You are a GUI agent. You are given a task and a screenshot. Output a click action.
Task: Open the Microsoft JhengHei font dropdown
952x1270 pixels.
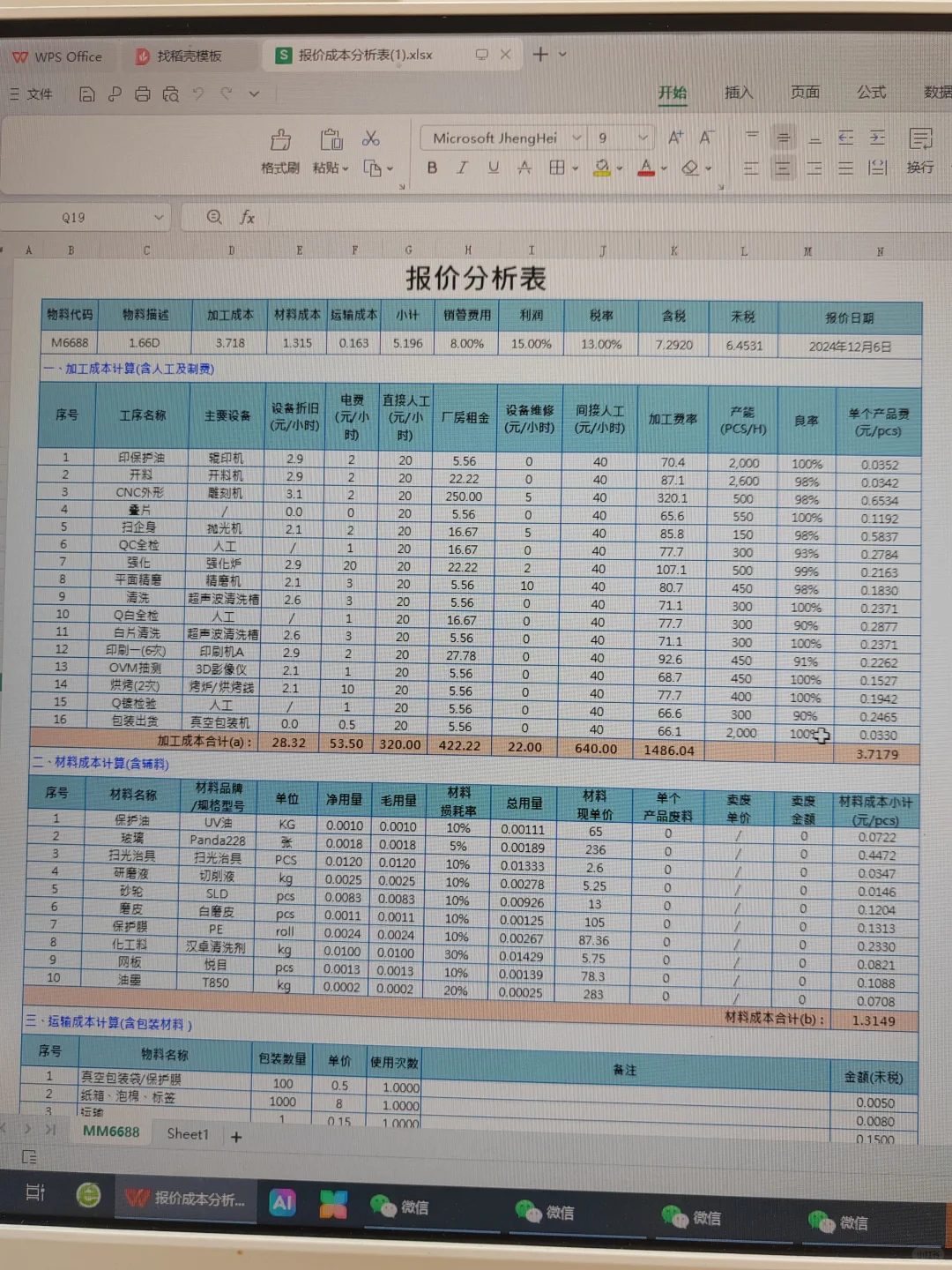576,138
